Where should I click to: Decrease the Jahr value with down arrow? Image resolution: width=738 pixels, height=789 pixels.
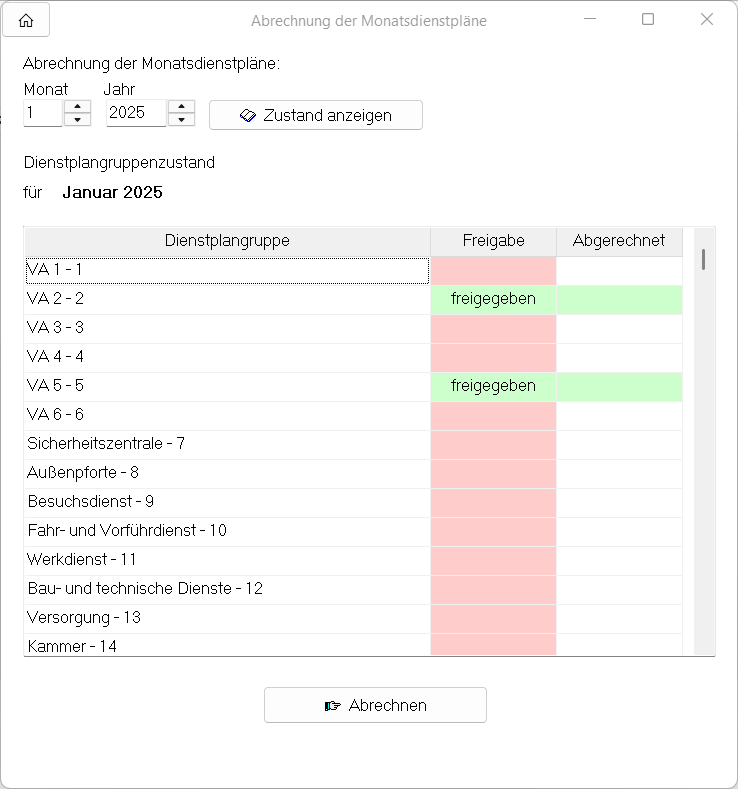pyautogui.click(x=181, y=120)
